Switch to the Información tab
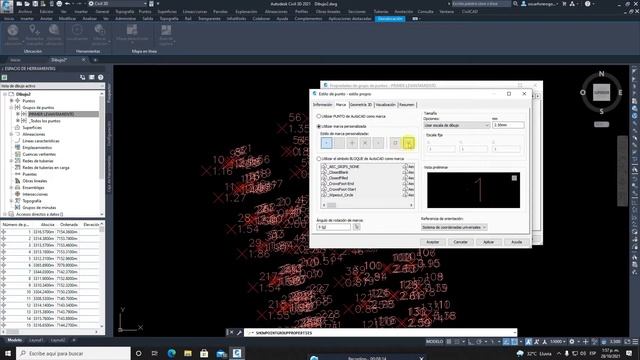This screenshot has width=640, height=360. (322, 105)
